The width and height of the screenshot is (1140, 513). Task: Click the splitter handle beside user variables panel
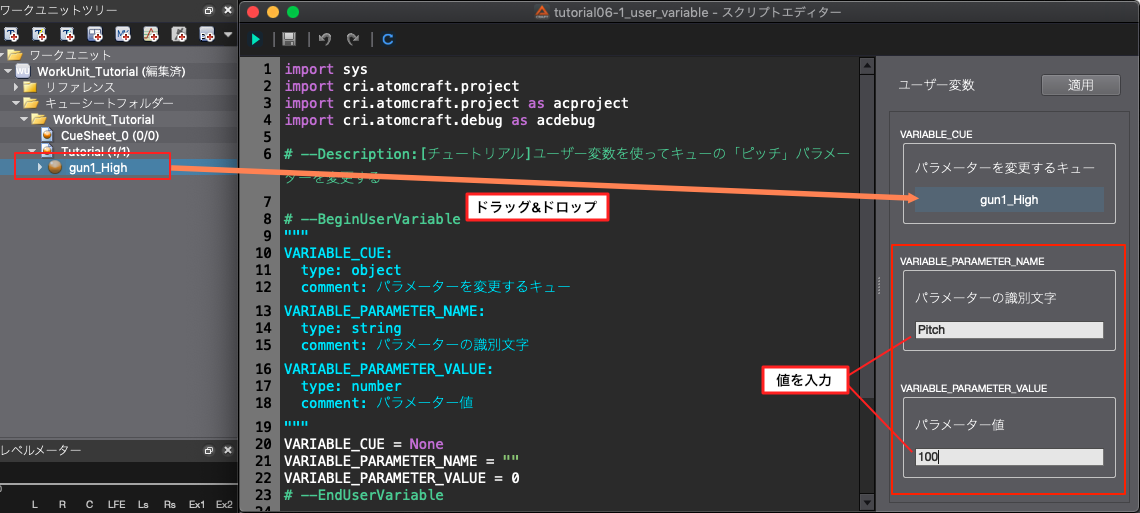[x=880, y=285]
